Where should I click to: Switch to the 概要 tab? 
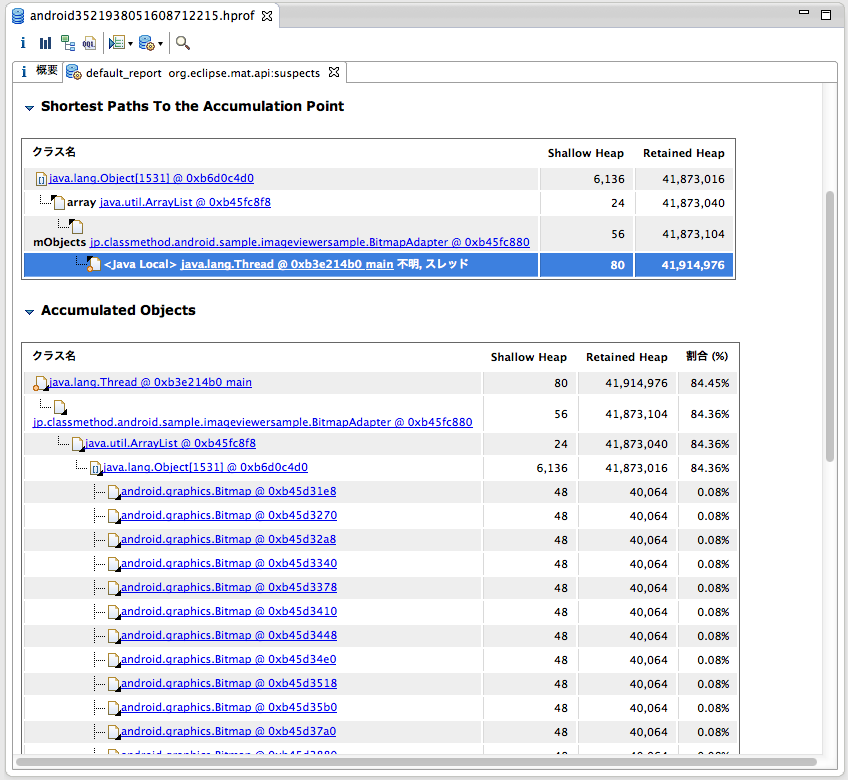40,72
